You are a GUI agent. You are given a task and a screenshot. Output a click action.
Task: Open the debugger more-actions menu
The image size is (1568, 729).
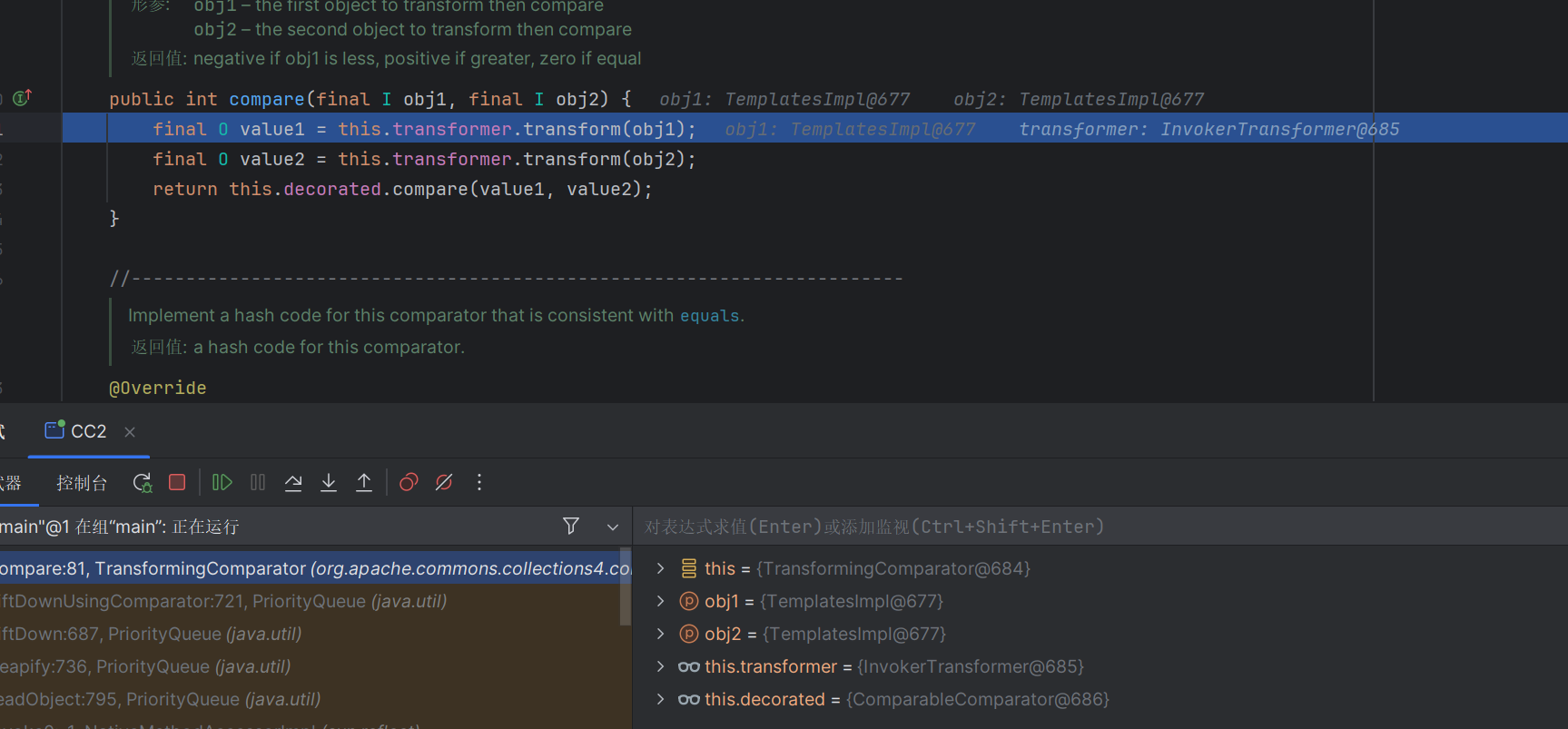tap(479, 482)
